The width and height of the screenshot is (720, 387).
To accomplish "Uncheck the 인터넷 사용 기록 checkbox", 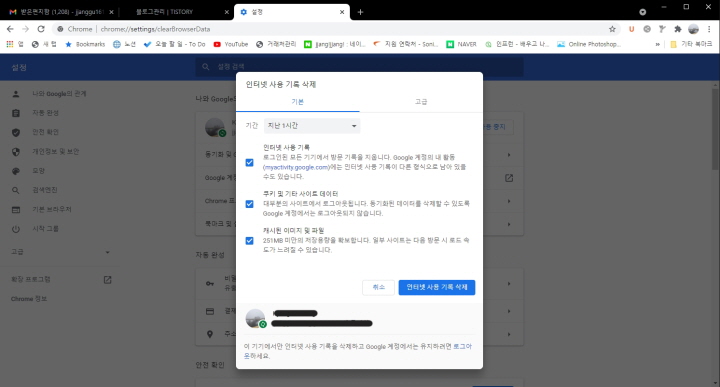I will (x=249, y=163).
